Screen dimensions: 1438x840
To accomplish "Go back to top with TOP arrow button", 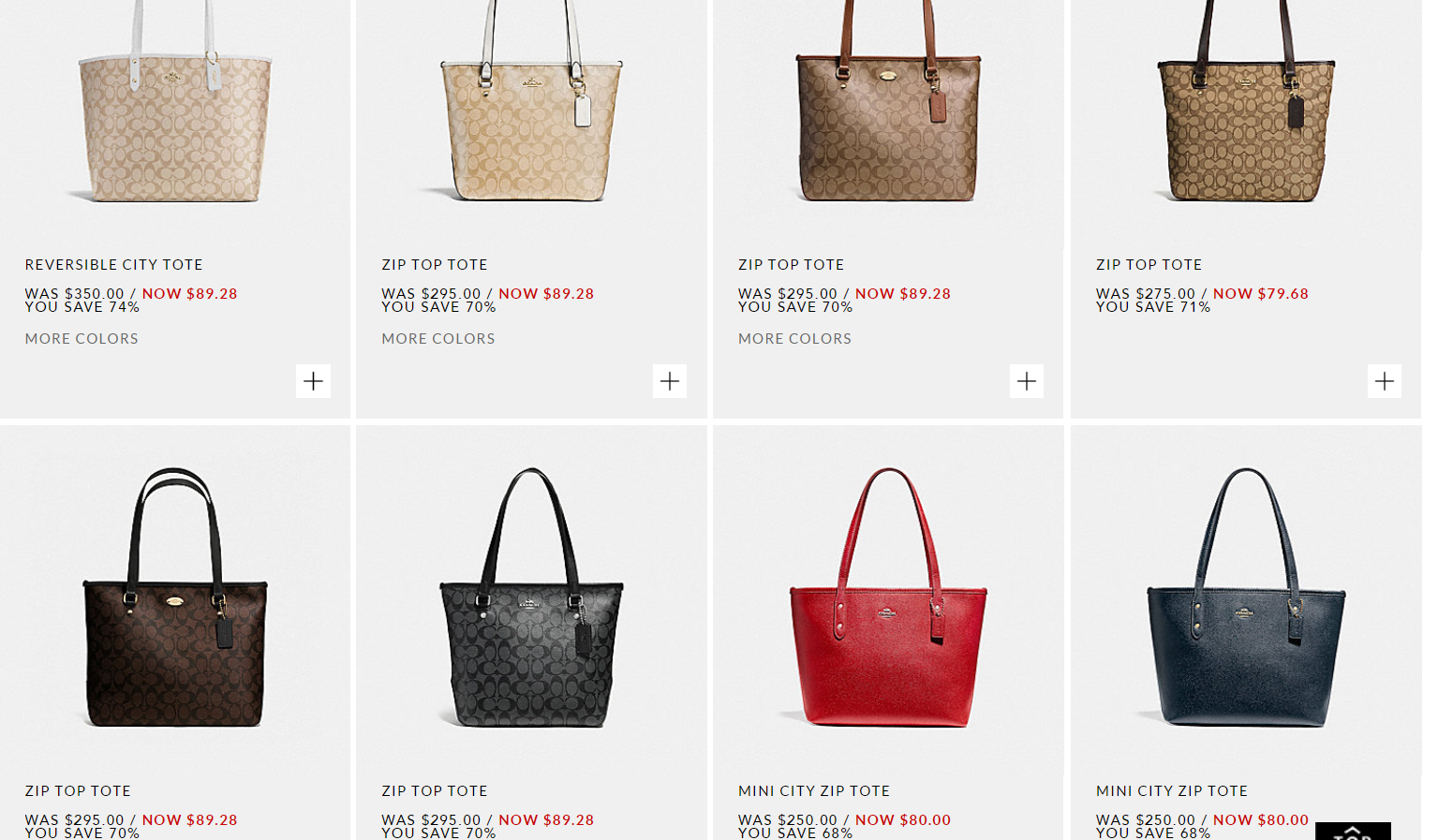I will (1353, 832).
